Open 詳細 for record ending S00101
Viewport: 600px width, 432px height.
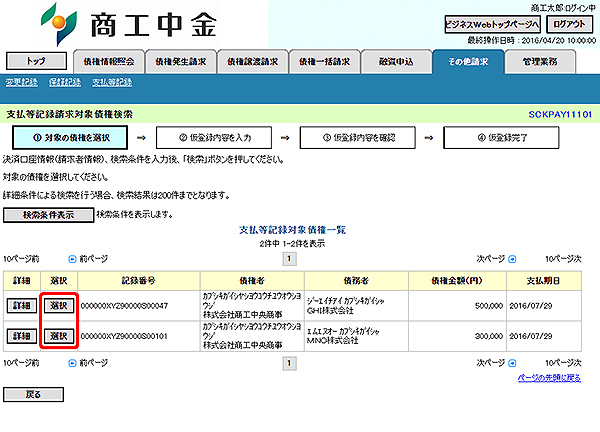pos(22,336)
